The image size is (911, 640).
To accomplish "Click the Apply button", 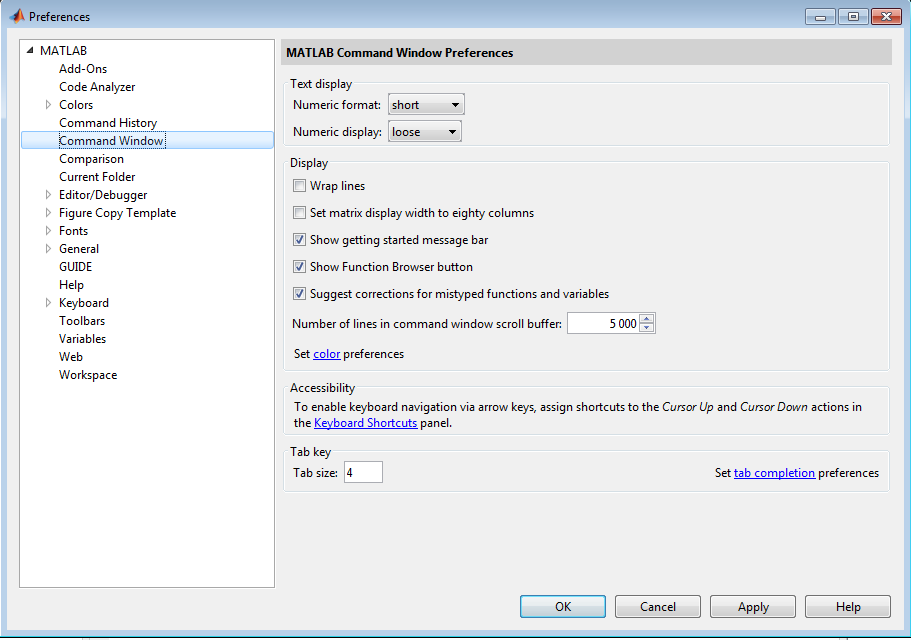I will pyautogui.click(x=753, y=606).
